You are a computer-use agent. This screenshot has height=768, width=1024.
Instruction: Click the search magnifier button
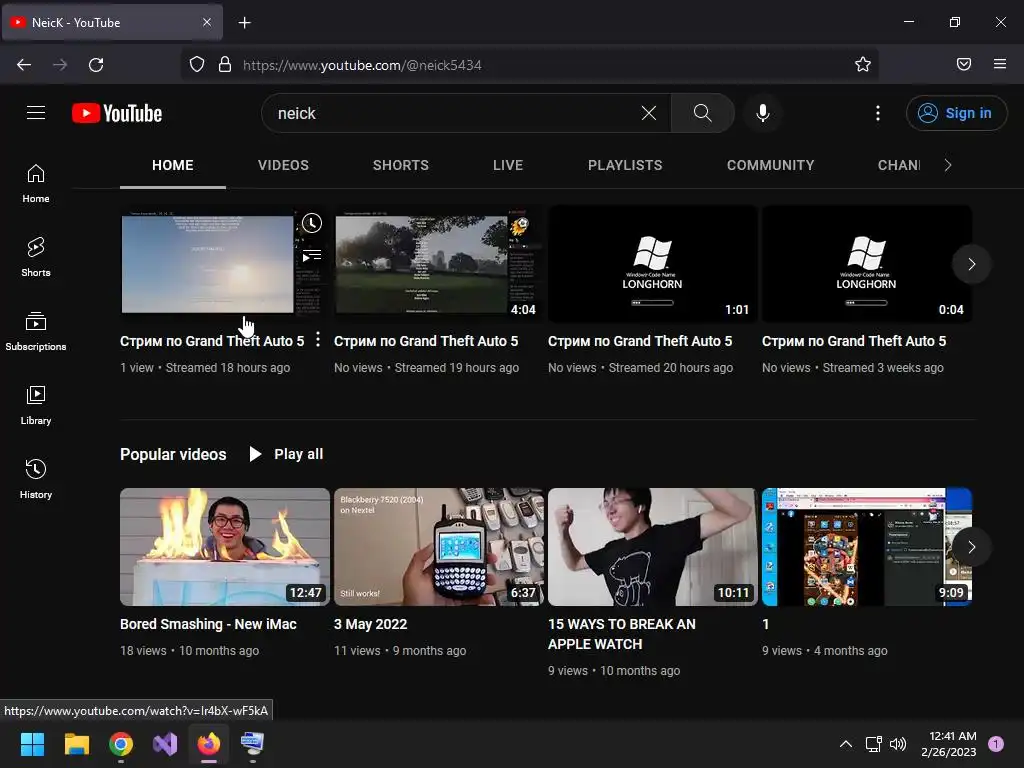[703, 113]
